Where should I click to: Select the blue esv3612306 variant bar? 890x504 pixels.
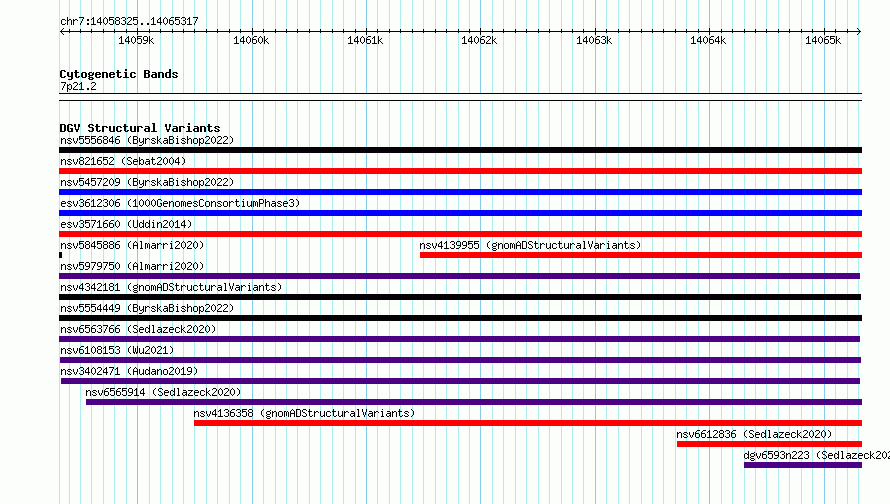460,213
